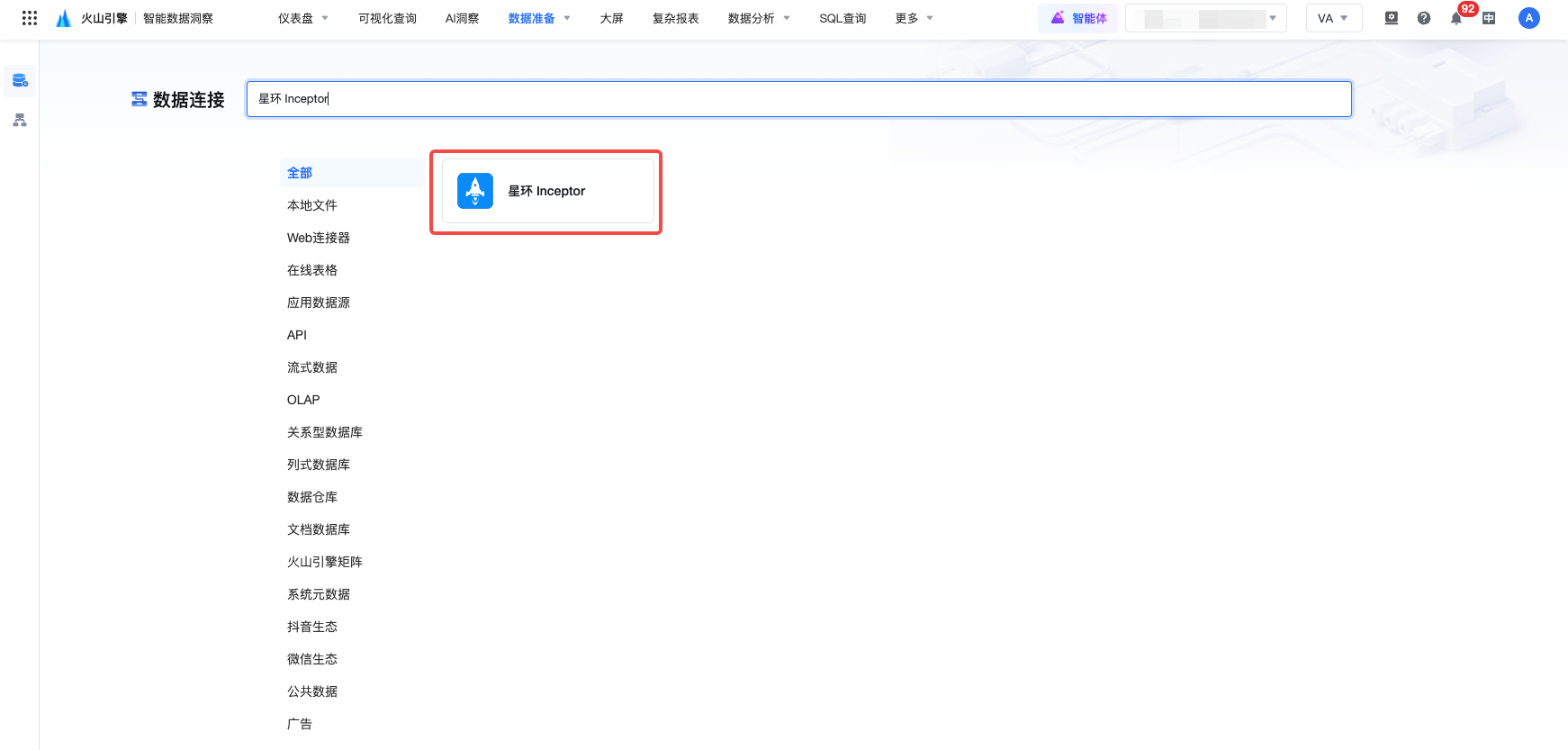Screen dimensions: 1568x750
Task: Open the 智能体 agent button
Action: (x=1078, y=18)
